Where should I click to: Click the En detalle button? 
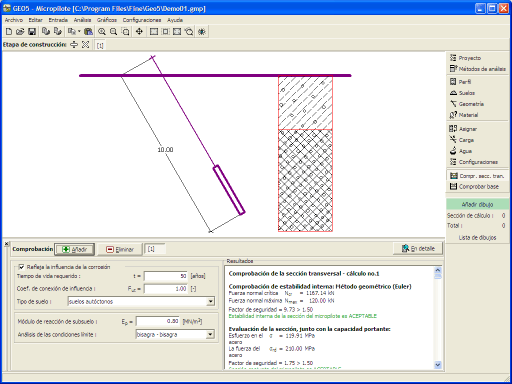(x=418, y=248)
